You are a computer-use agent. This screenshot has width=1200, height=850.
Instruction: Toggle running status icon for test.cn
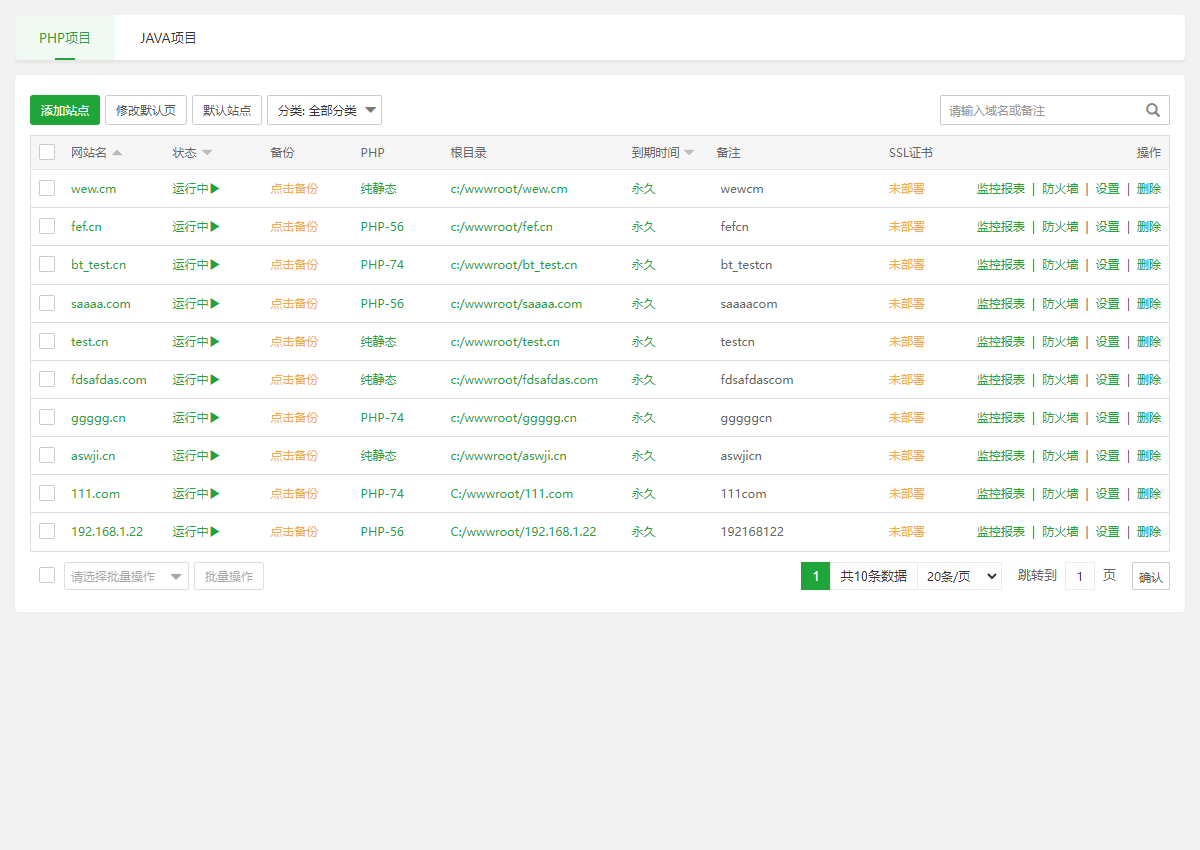tap(215, 341)
